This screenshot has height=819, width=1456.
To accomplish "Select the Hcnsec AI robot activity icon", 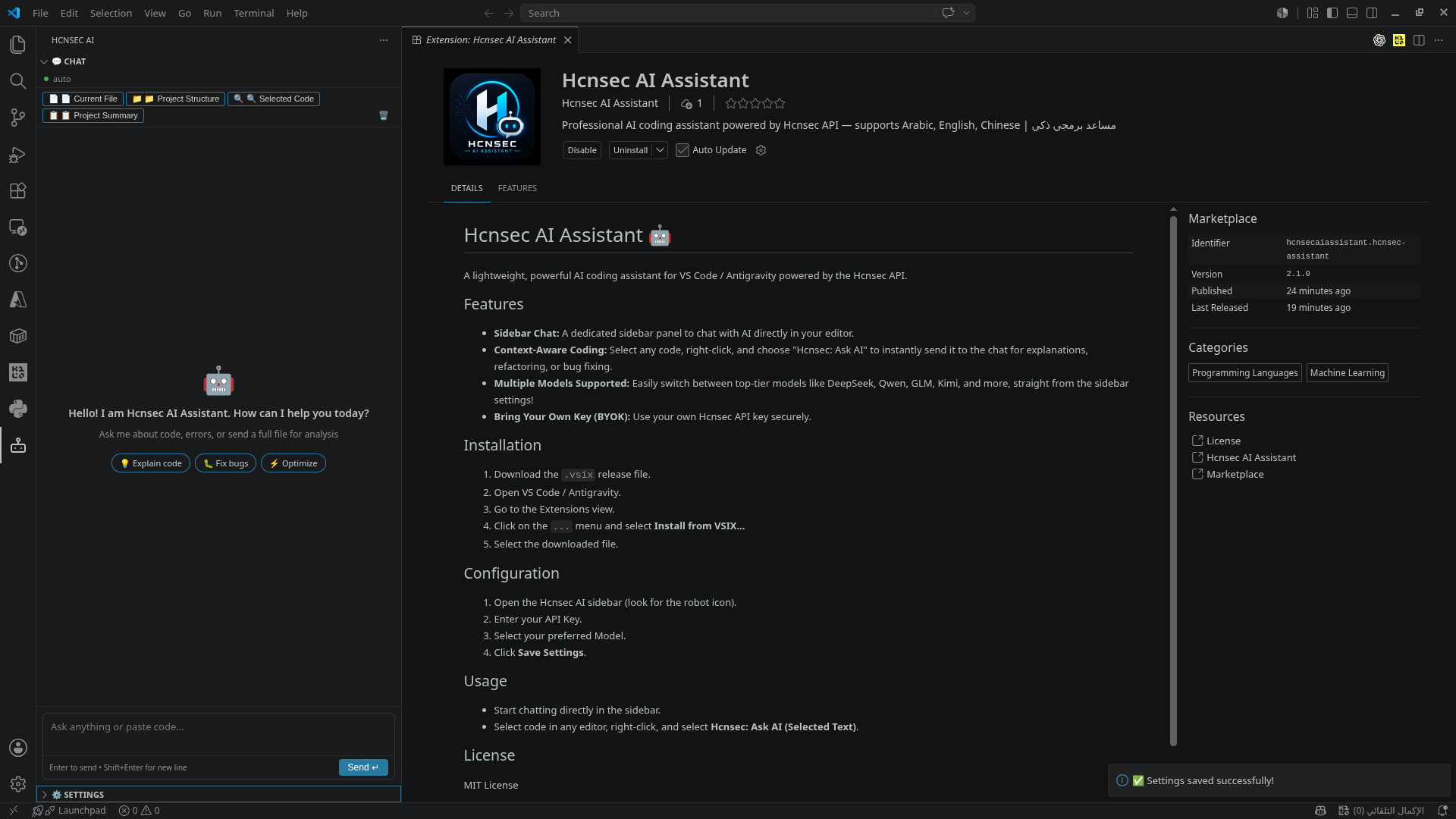I will (x=18, y=445).
